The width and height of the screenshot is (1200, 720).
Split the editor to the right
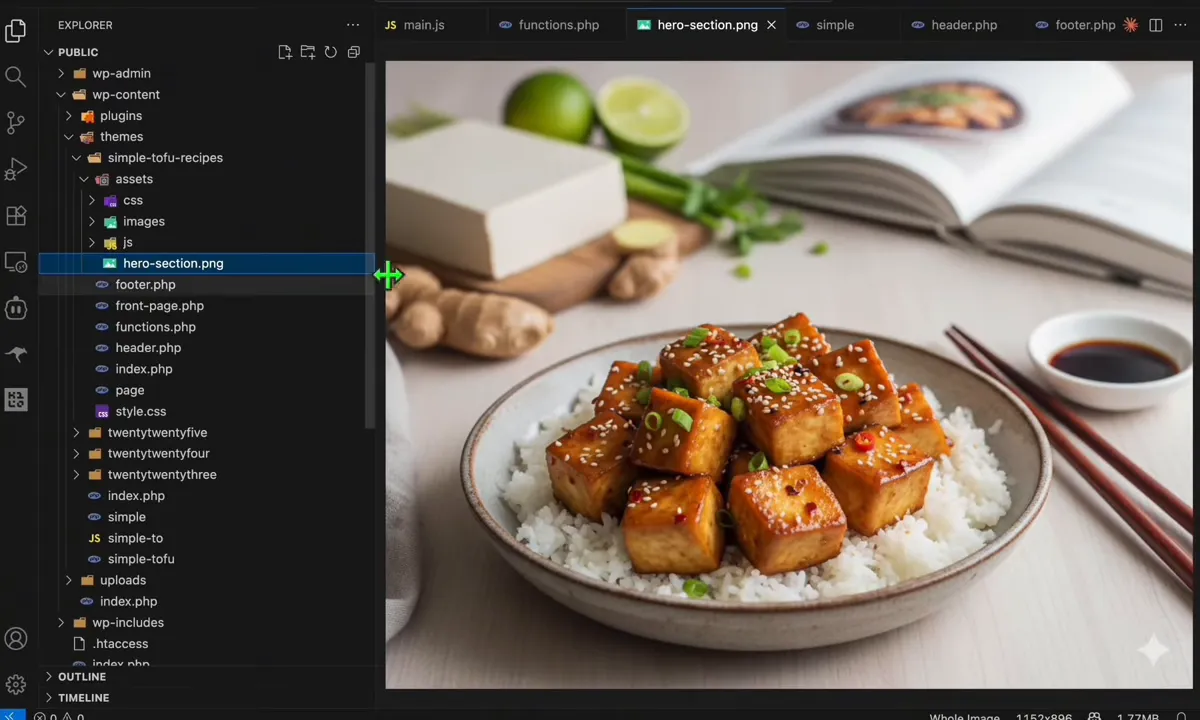point(1156,25)
